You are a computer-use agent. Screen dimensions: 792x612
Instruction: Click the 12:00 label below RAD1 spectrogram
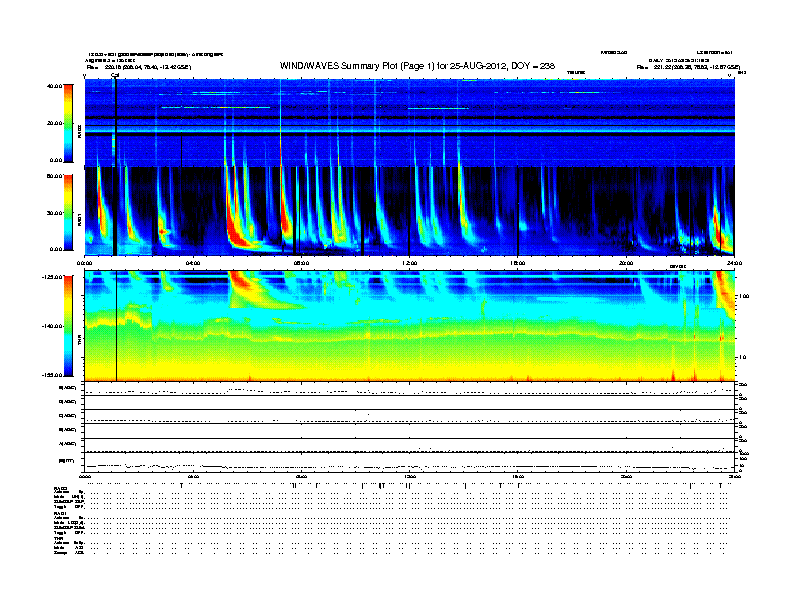tap(409, 263)
